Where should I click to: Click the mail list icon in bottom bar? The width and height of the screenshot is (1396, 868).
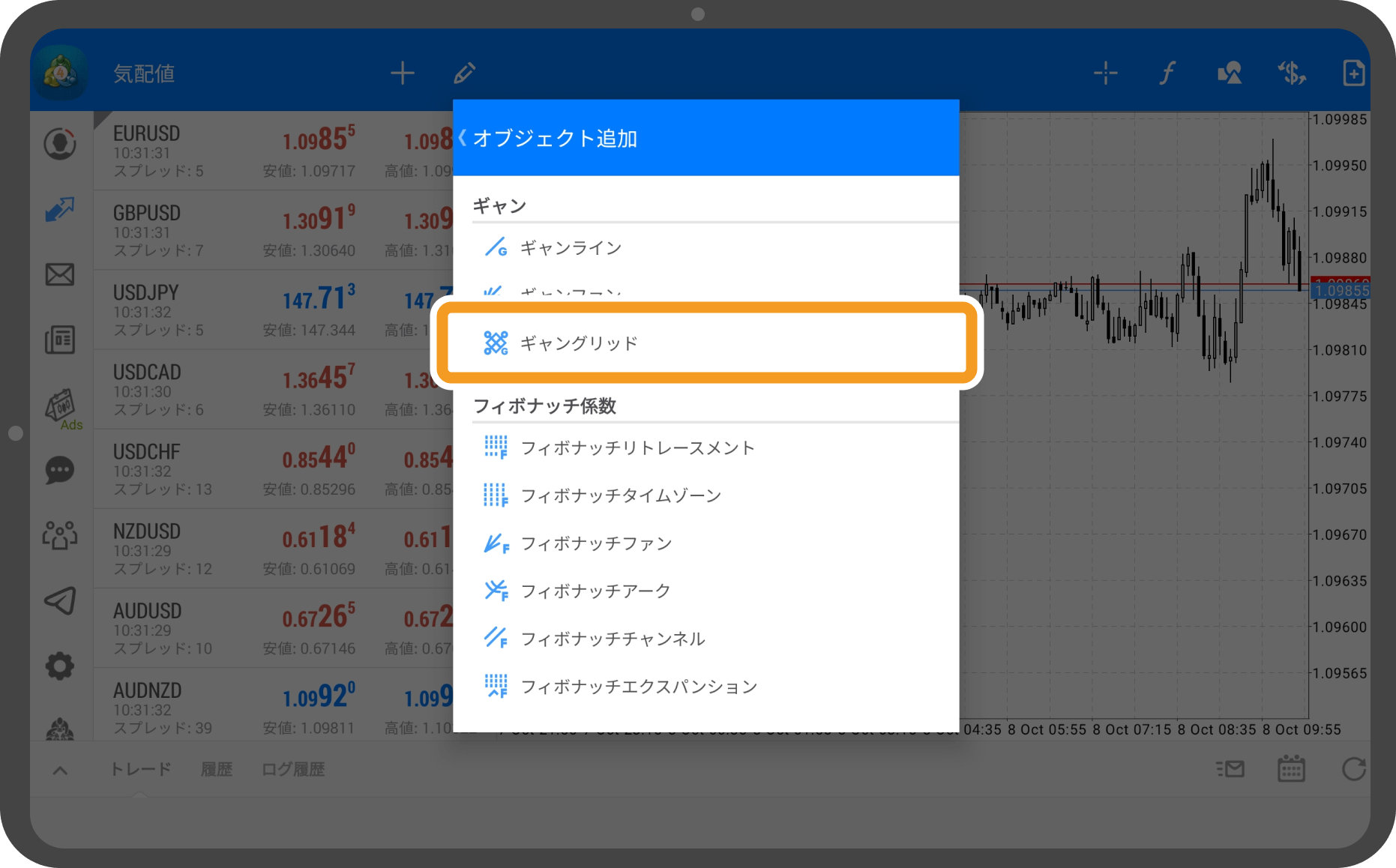(1230, 769)
